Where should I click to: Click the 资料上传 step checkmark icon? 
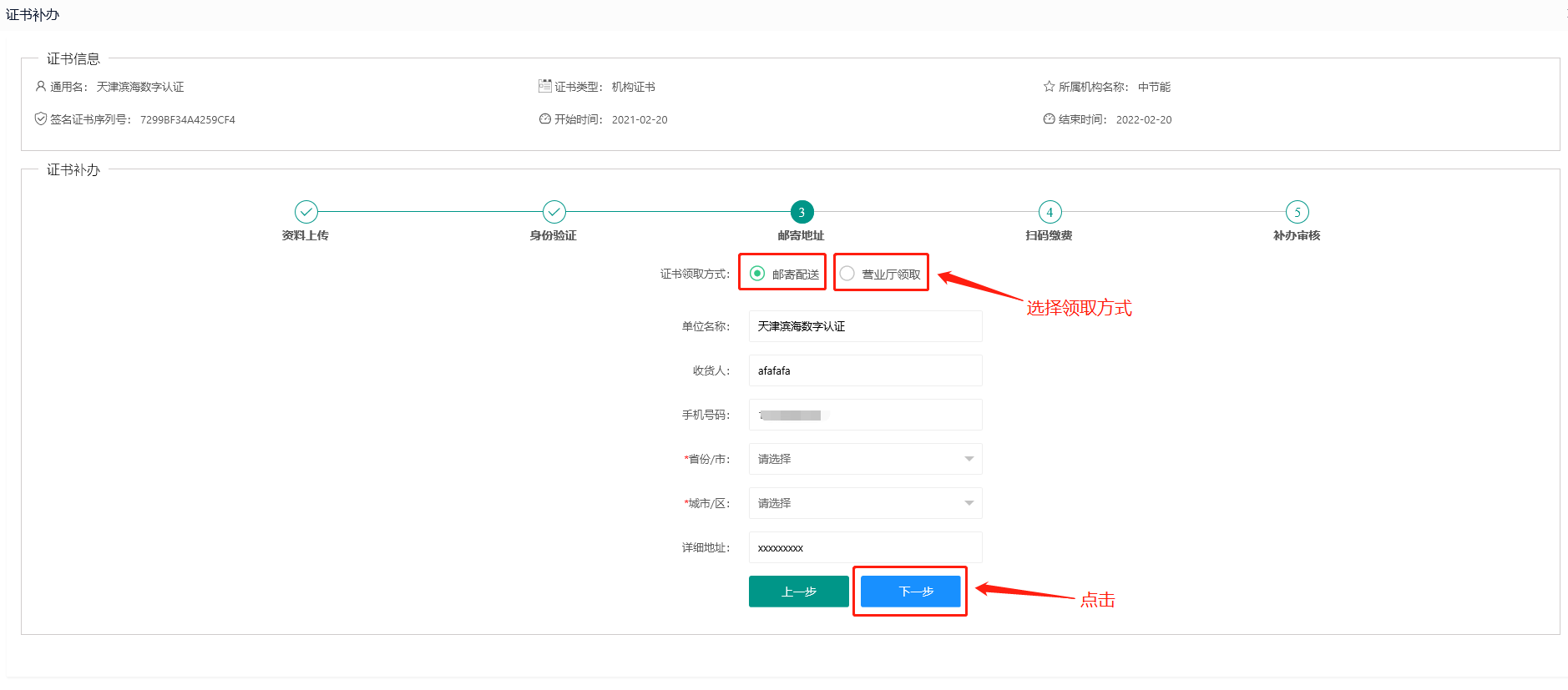306,212
